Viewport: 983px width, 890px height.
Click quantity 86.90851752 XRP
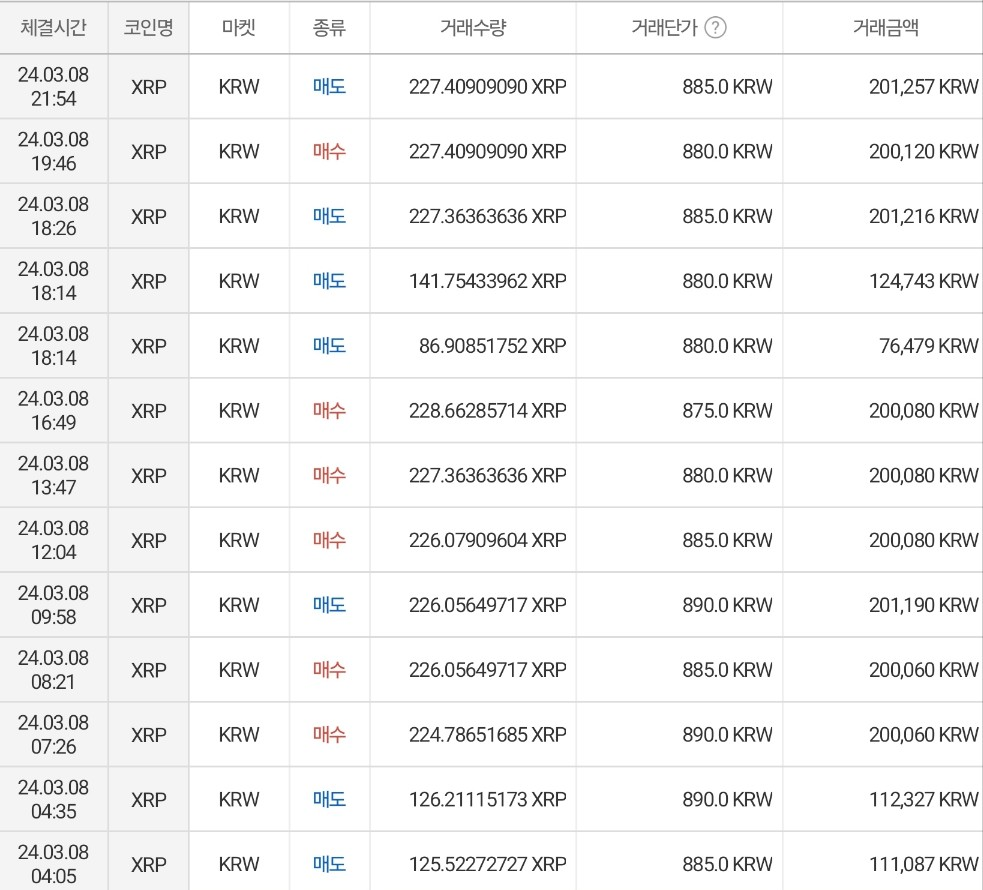click(x=493, y=346)
